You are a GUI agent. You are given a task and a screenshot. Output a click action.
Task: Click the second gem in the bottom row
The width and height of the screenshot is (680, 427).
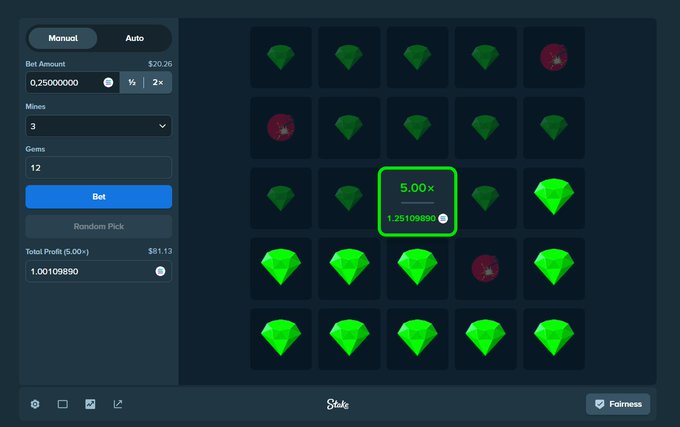click(x=349, y=339)
